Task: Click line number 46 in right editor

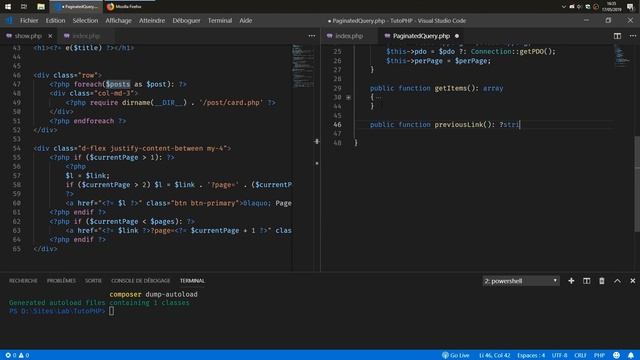Action: pos(337,124)
